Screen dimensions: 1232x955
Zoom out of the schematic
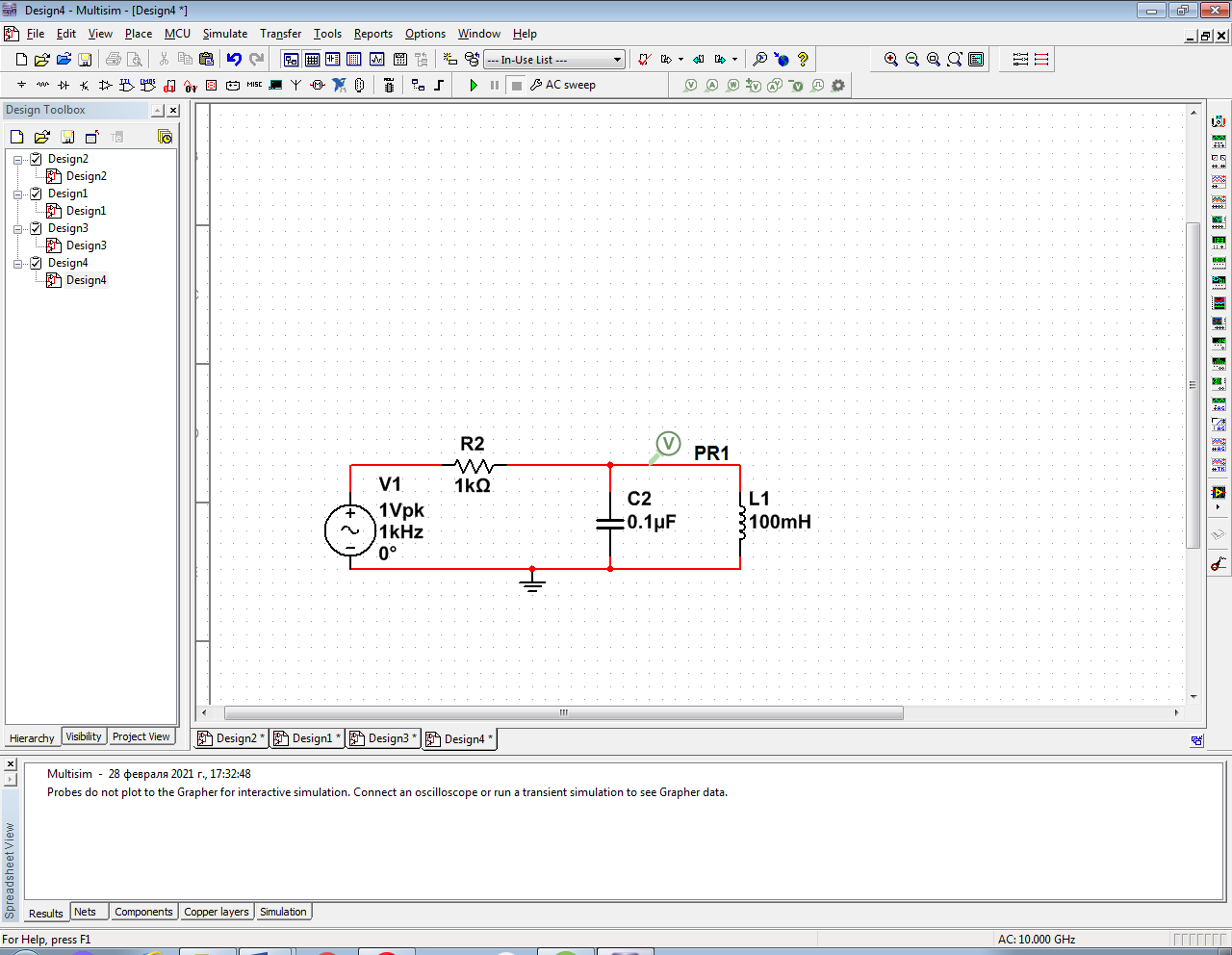[x=912, y=60]
